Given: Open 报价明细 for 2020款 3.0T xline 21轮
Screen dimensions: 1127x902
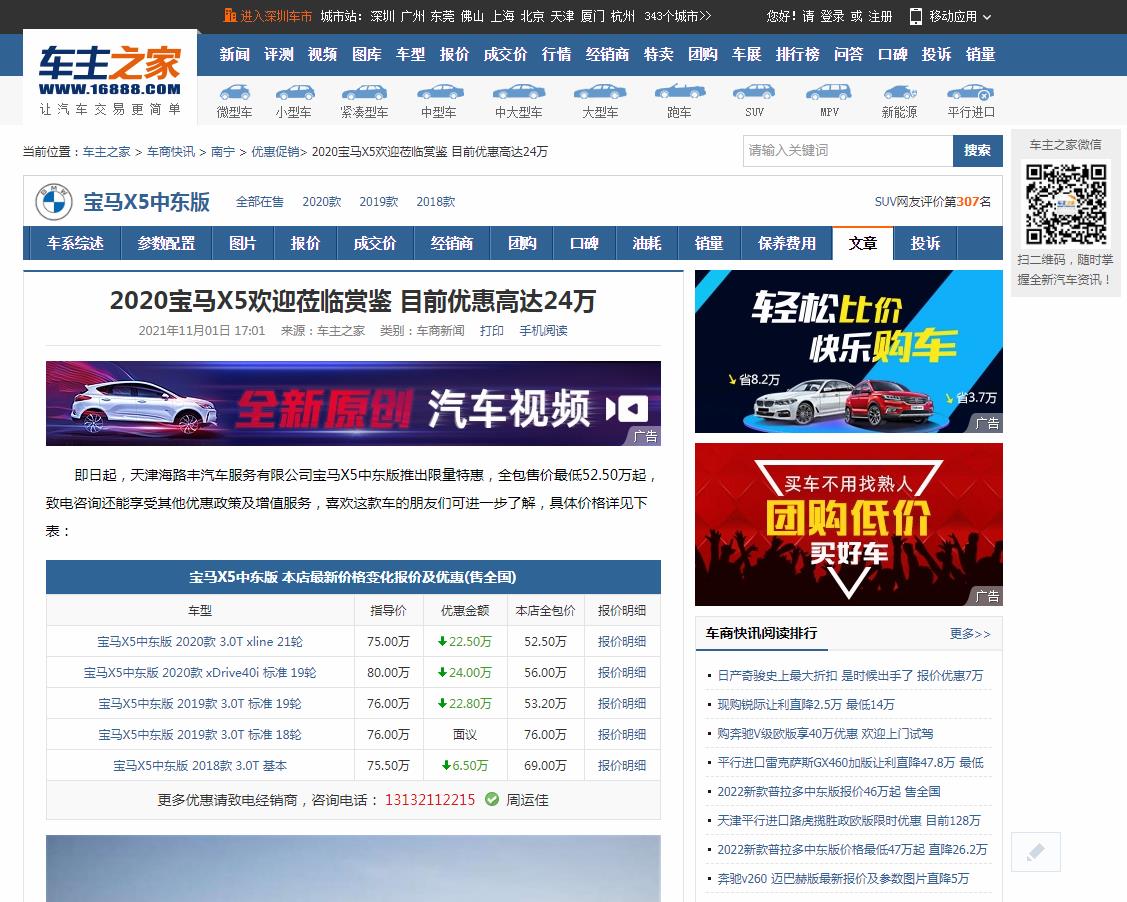Looking at the screenshot, I should 622,642.
